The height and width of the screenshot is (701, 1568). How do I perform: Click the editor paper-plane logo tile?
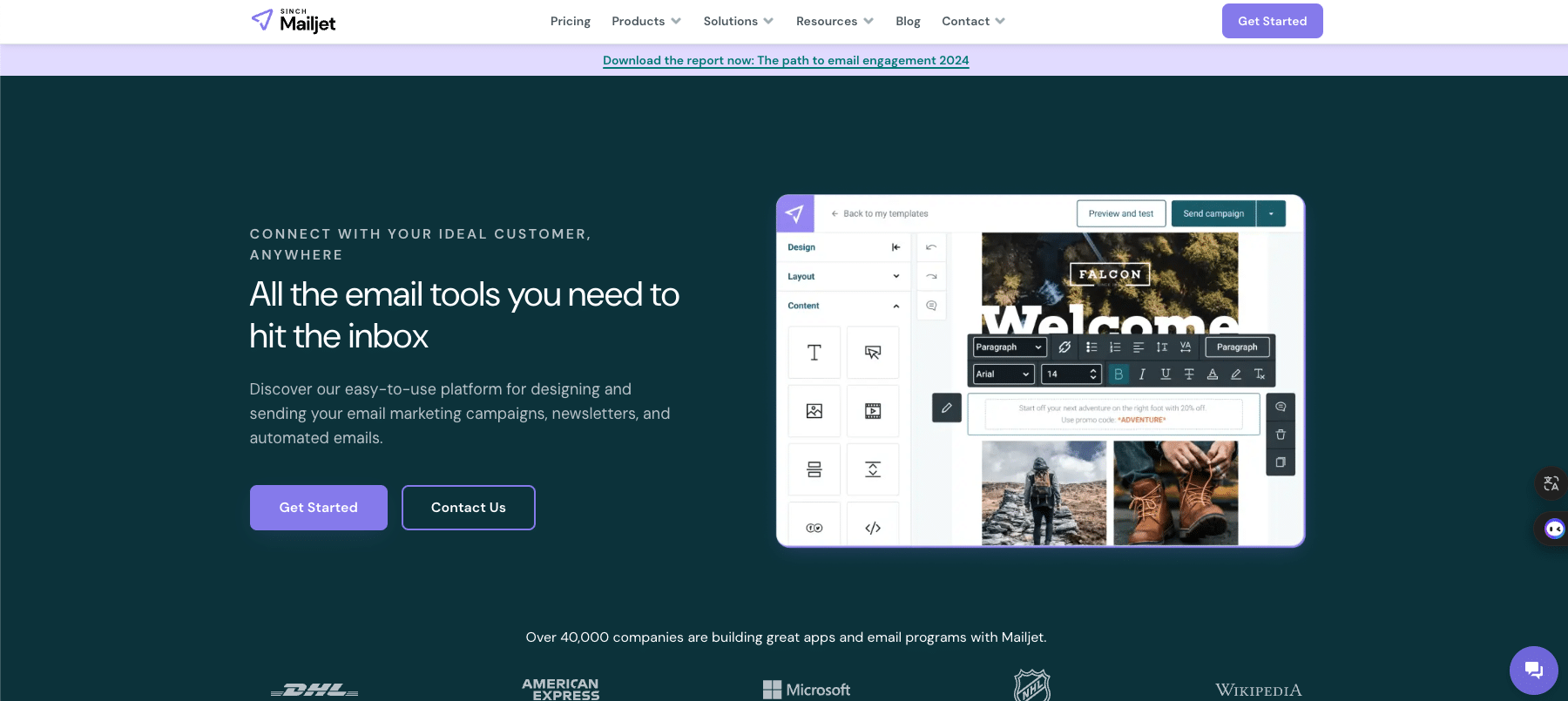(x=794, y=213)
